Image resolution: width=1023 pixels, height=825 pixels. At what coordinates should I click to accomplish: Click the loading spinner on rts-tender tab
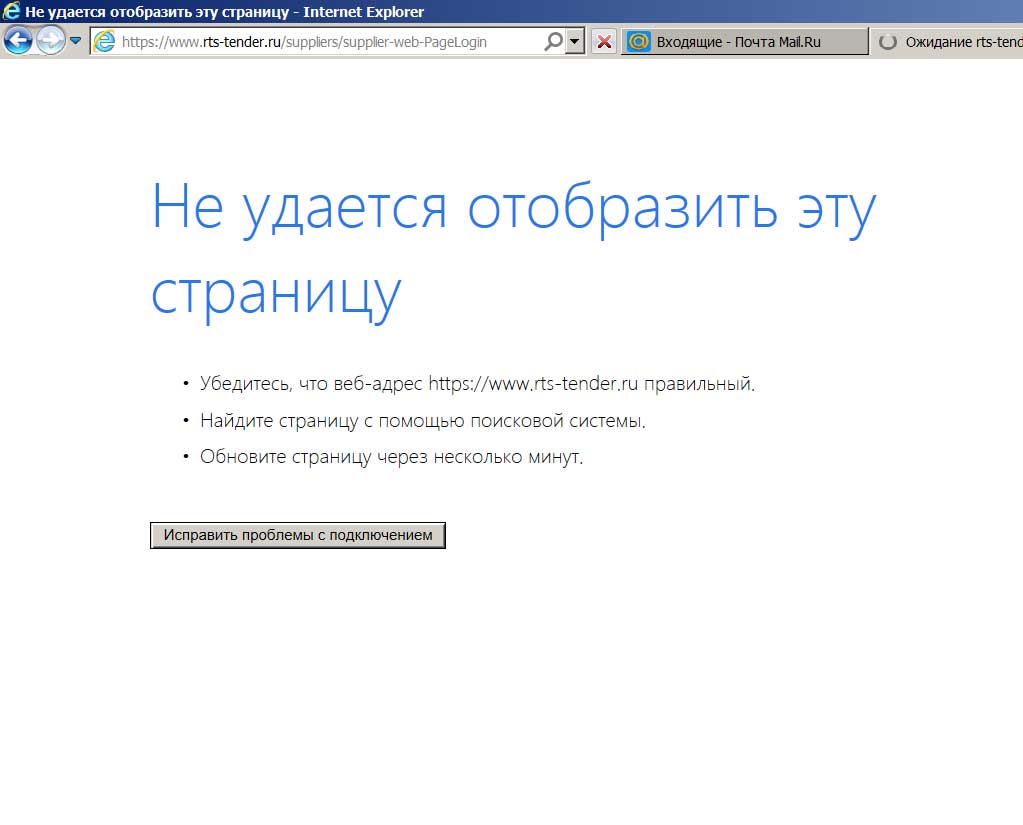tap(887, 42)
